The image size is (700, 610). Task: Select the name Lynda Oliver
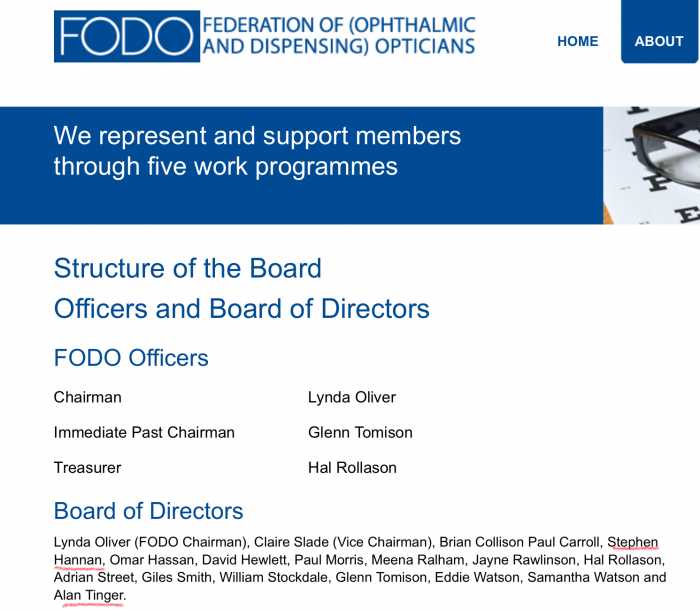[352, 397]
